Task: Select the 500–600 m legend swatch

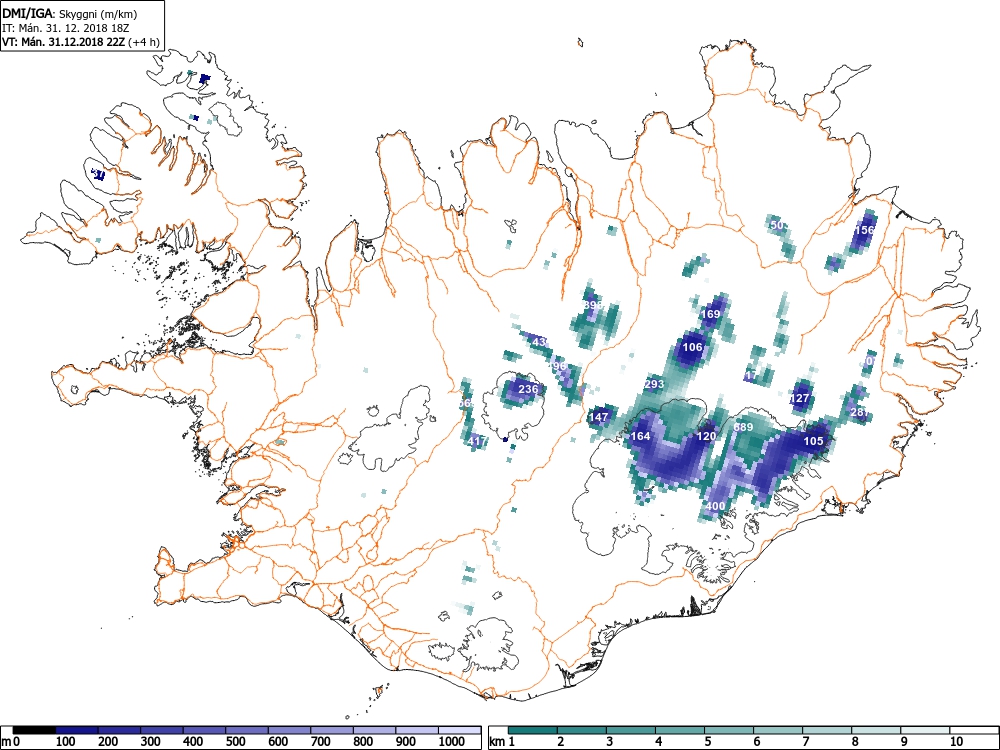Action: click(x=247, y=730)
